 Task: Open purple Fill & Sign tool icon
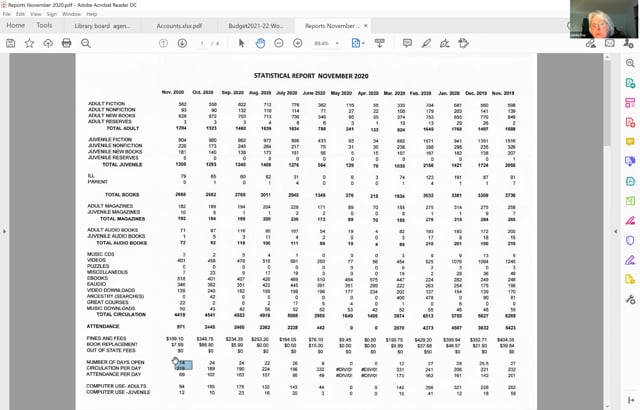(630, 260)
